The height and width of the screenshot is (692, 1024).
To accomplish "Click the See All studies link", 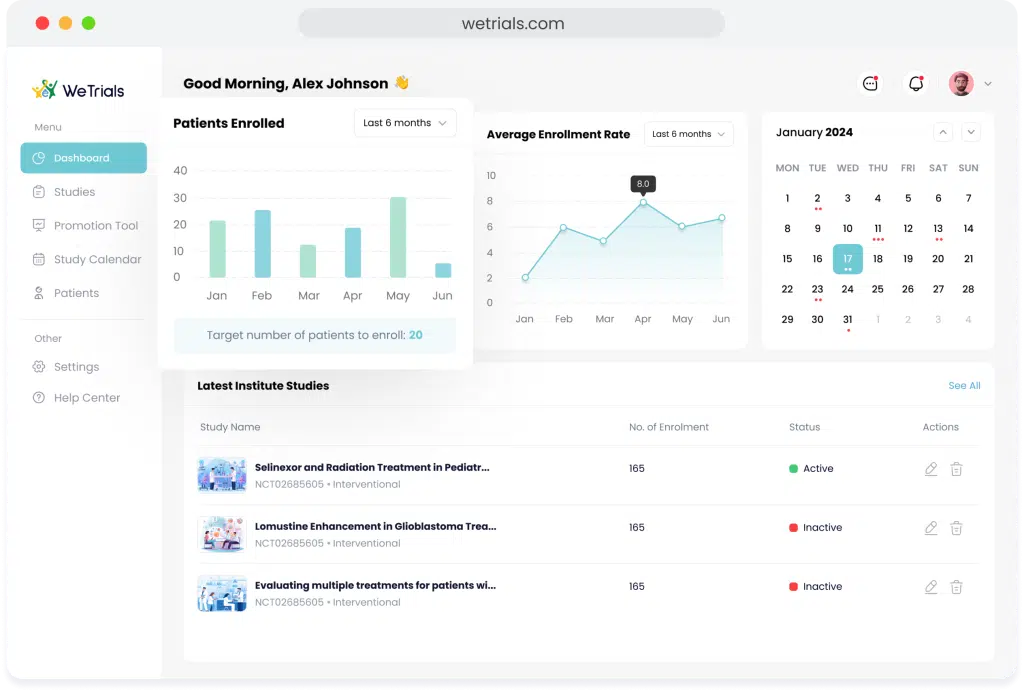I will pos(964,386).
